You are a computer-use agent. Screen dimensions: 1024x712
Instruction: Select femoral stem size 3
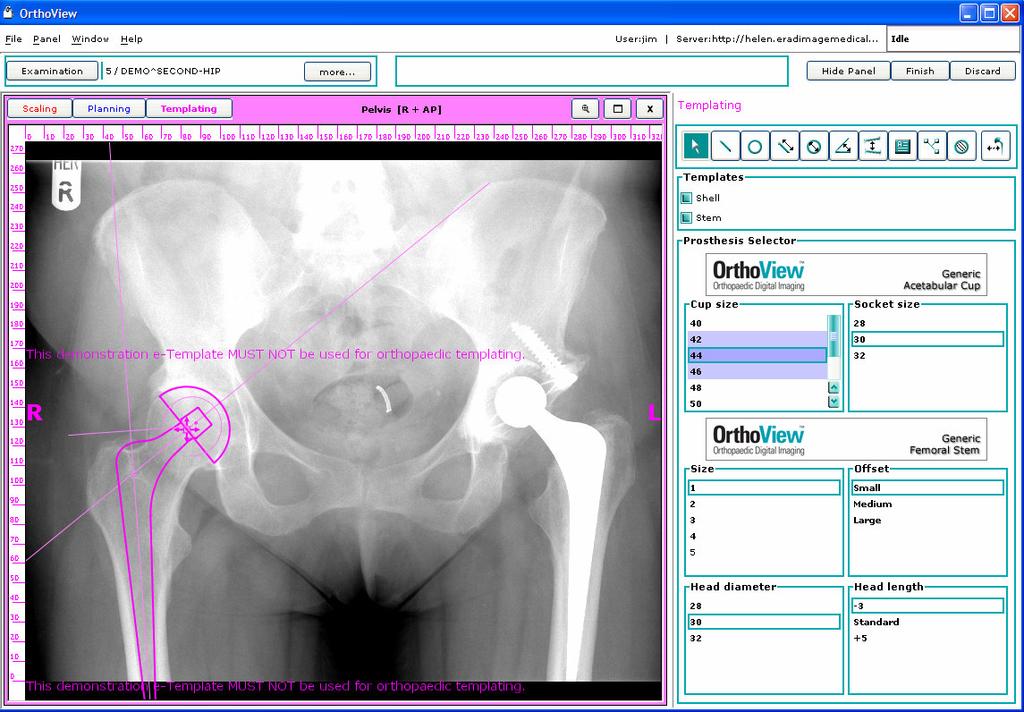click(x=764, y=521)
